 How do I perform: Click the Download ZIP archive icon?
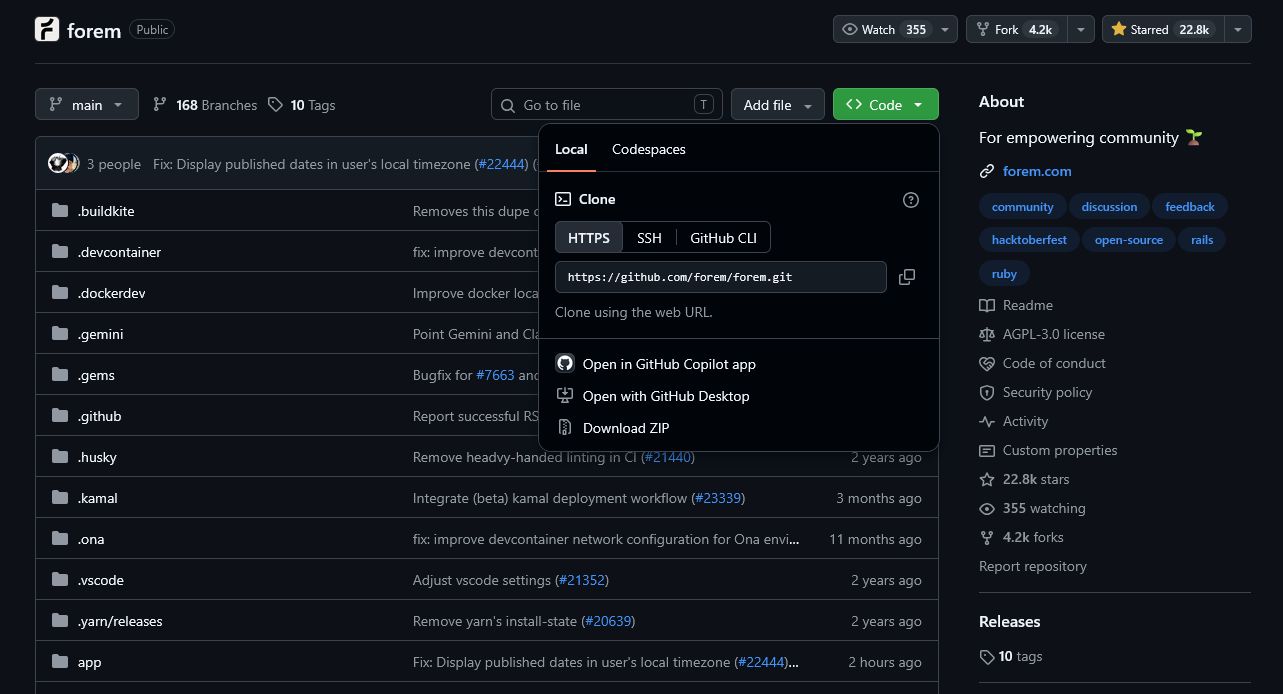[x=565, y=428]
